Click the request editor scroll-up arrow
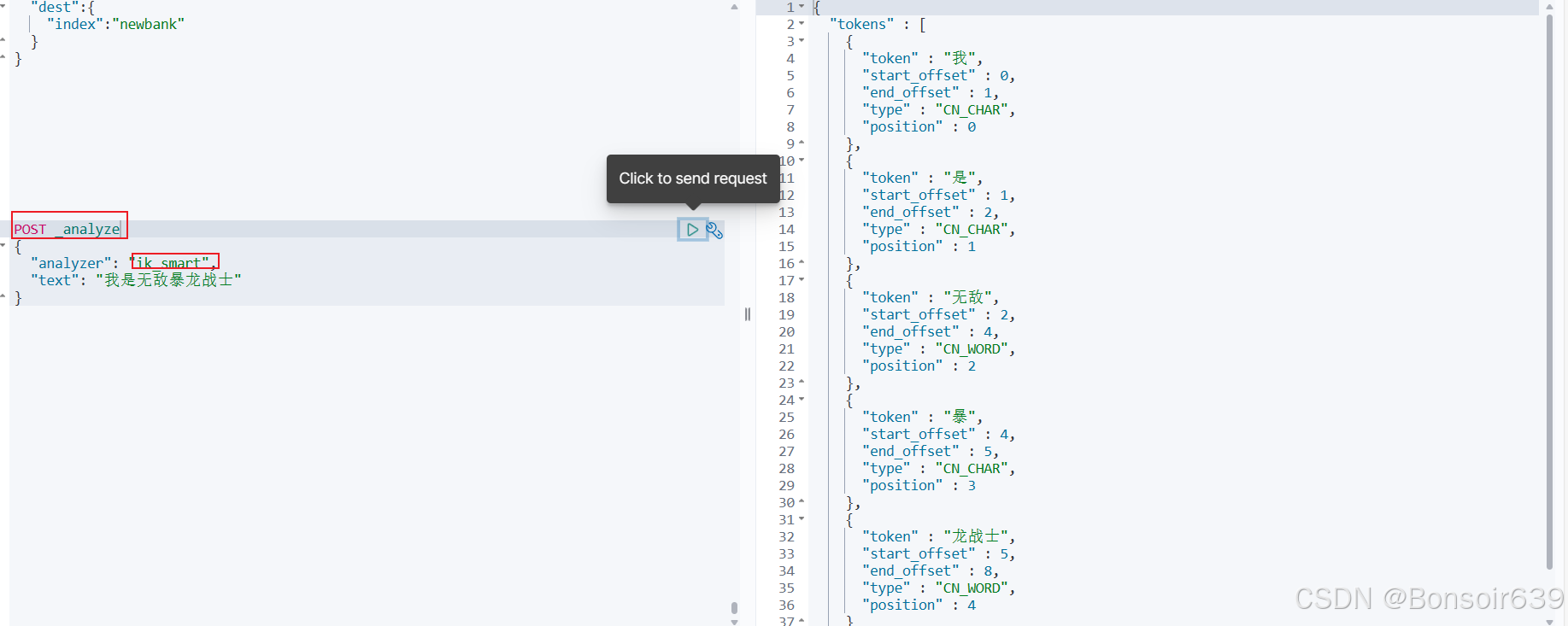1568x626 pixels. [734, 6]
